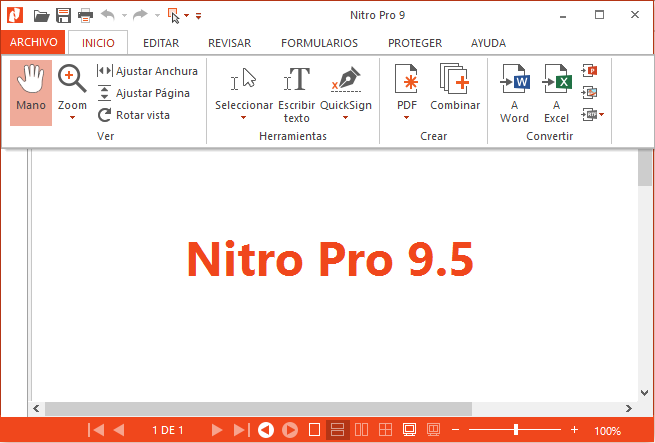Click Ajustar Página fit page
This screenshot has height=443, width=655.
click(144, 93)
